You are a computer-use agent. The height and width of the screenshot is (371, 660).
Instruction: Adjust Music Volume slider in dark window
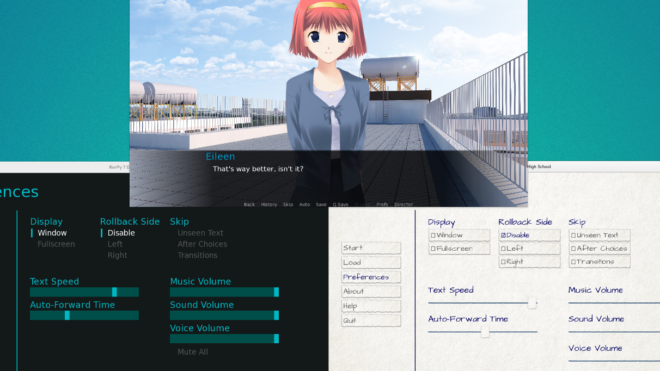(224, 292)
